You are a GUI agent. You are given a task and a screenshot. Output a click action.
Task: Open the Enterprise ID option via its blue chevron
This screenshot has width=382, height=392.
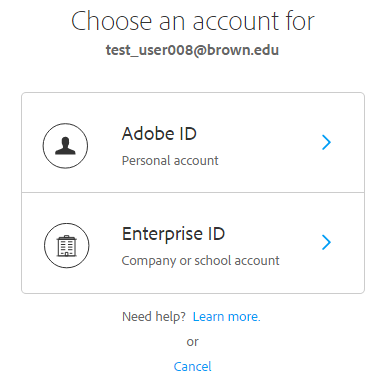[326, 242]
